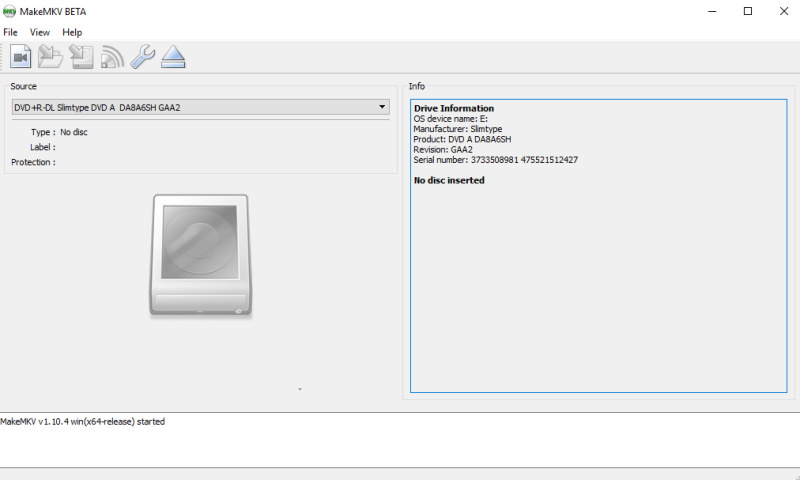Click the Open files video camera icon
Viewport: 800px width, 480px height.
(20, 57)
